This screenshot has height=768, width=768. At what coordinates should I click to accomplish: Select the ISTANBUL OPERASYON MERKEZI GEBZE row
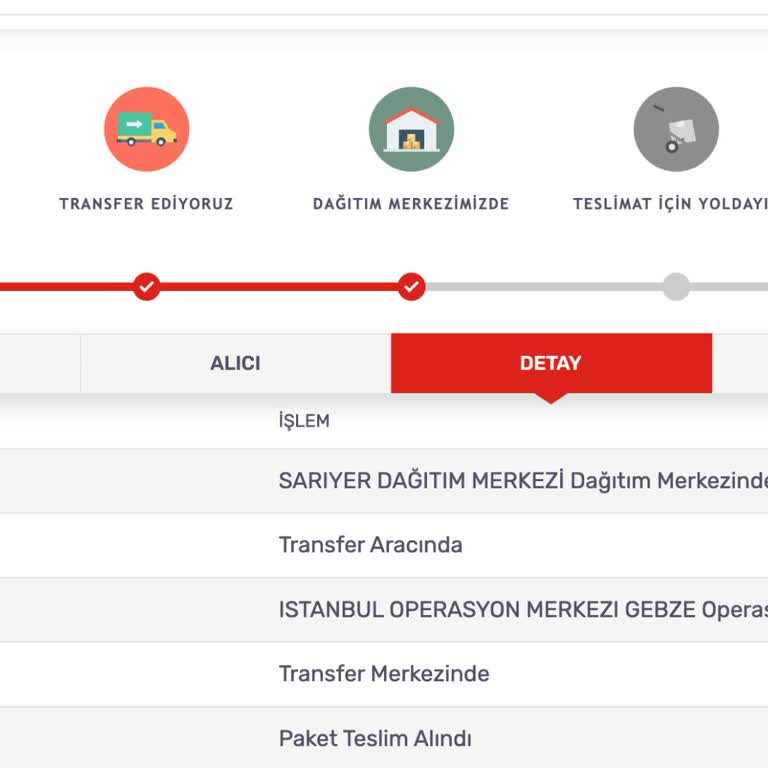coord(384,610)
